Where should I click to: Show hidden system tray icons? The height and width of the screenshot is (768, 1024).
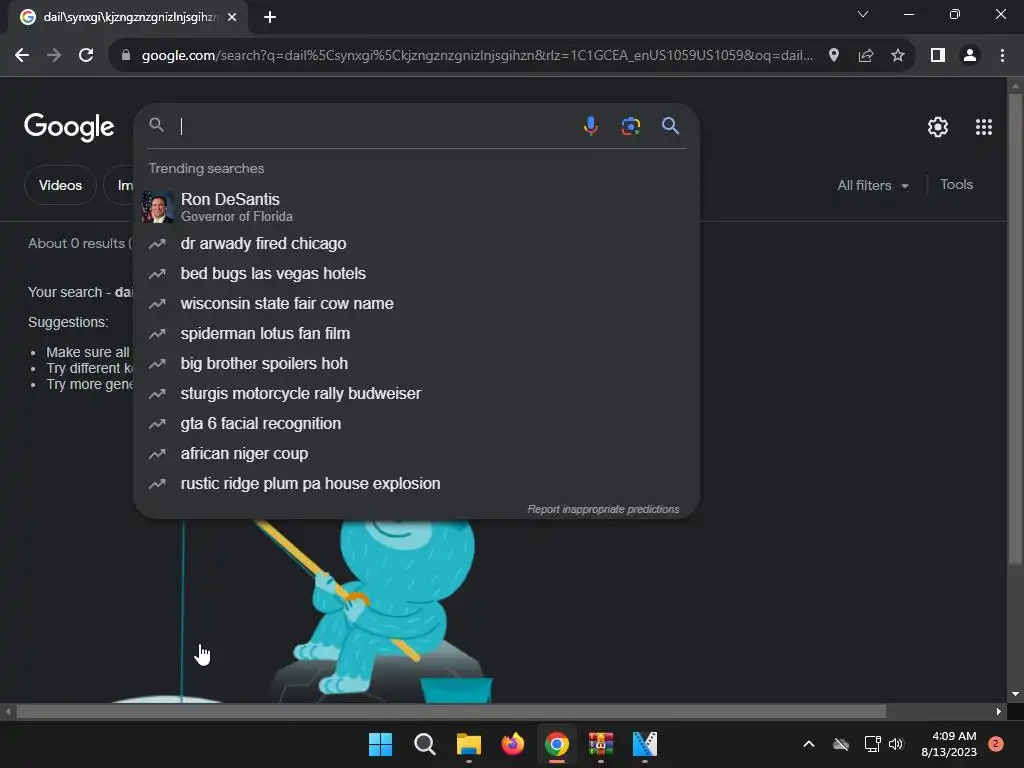(x=808, y=744)
